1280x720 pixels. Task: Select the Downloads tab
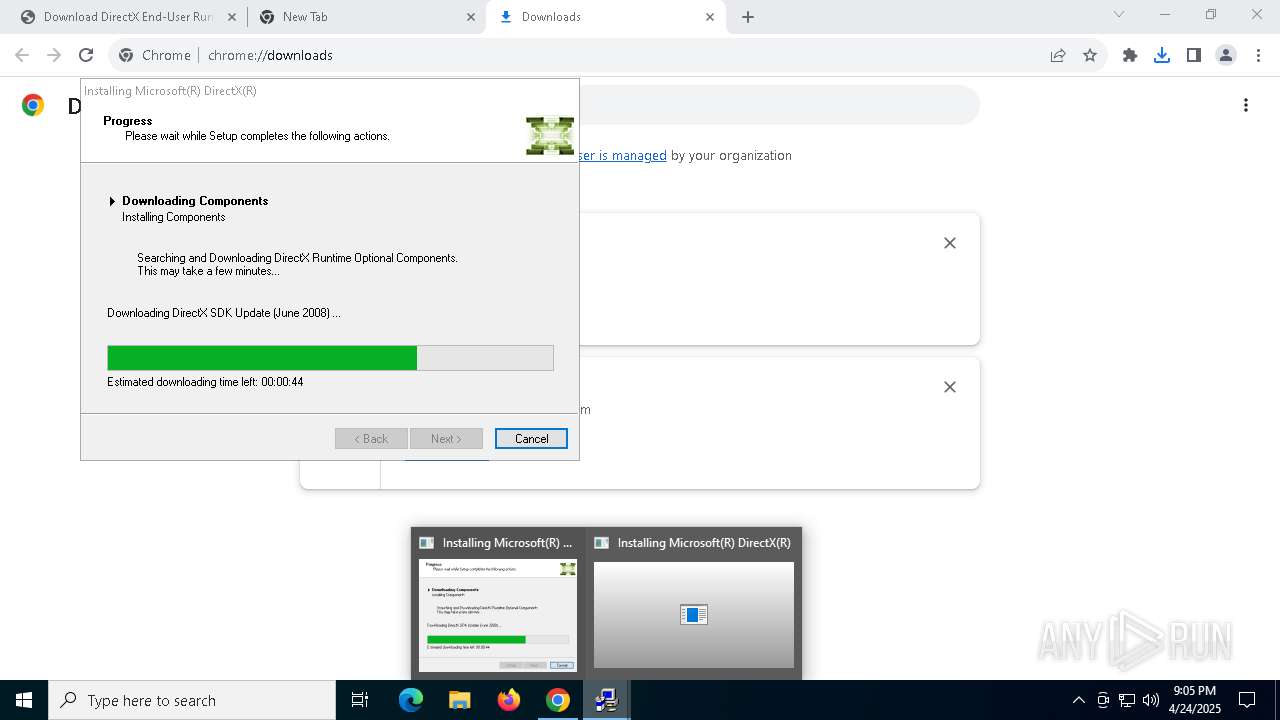coord(605,17)
